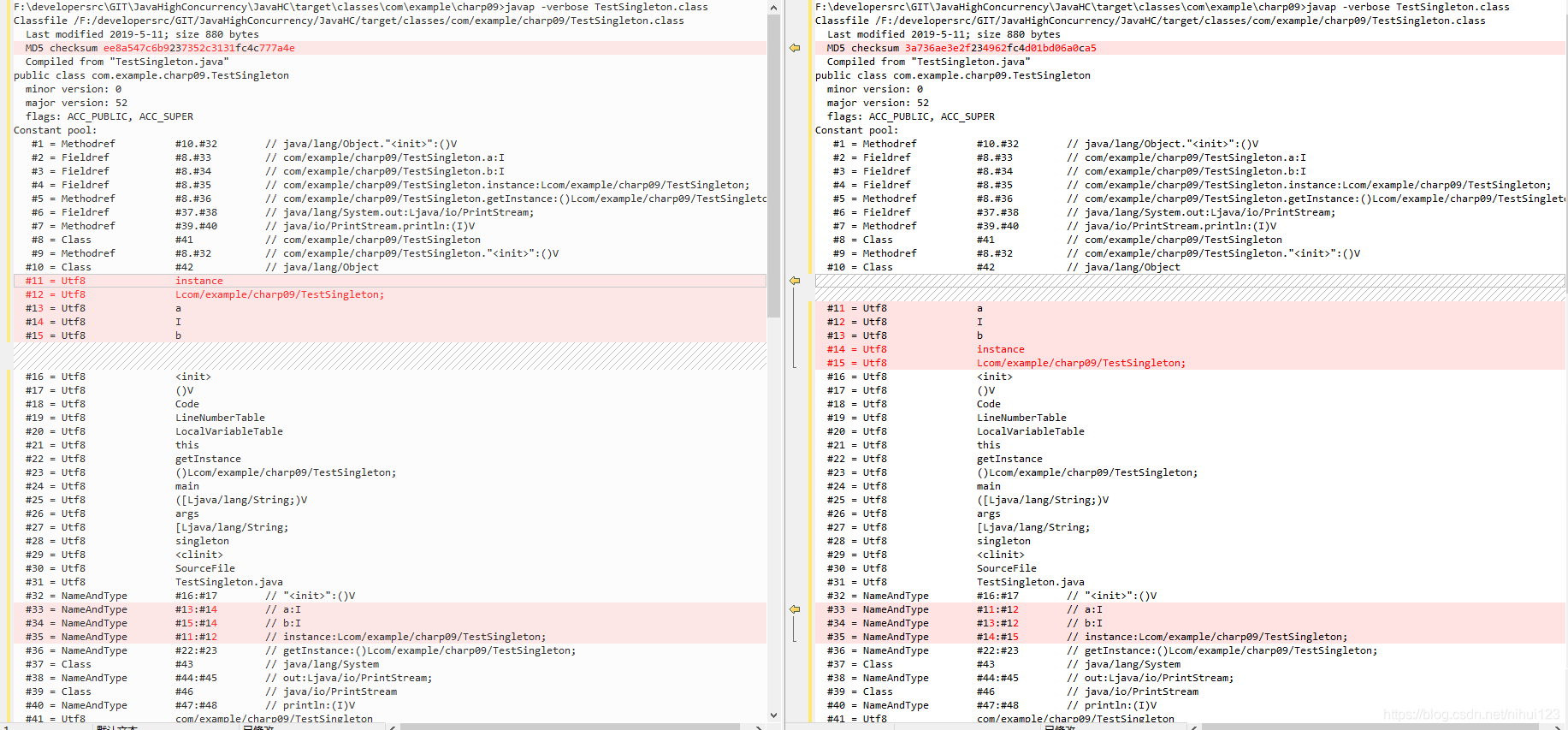Click left pane '#12 = Utf8 Lcom/example/charp09/TestSingleton;' line
The image size is (1568, 730).
[390, 294]
